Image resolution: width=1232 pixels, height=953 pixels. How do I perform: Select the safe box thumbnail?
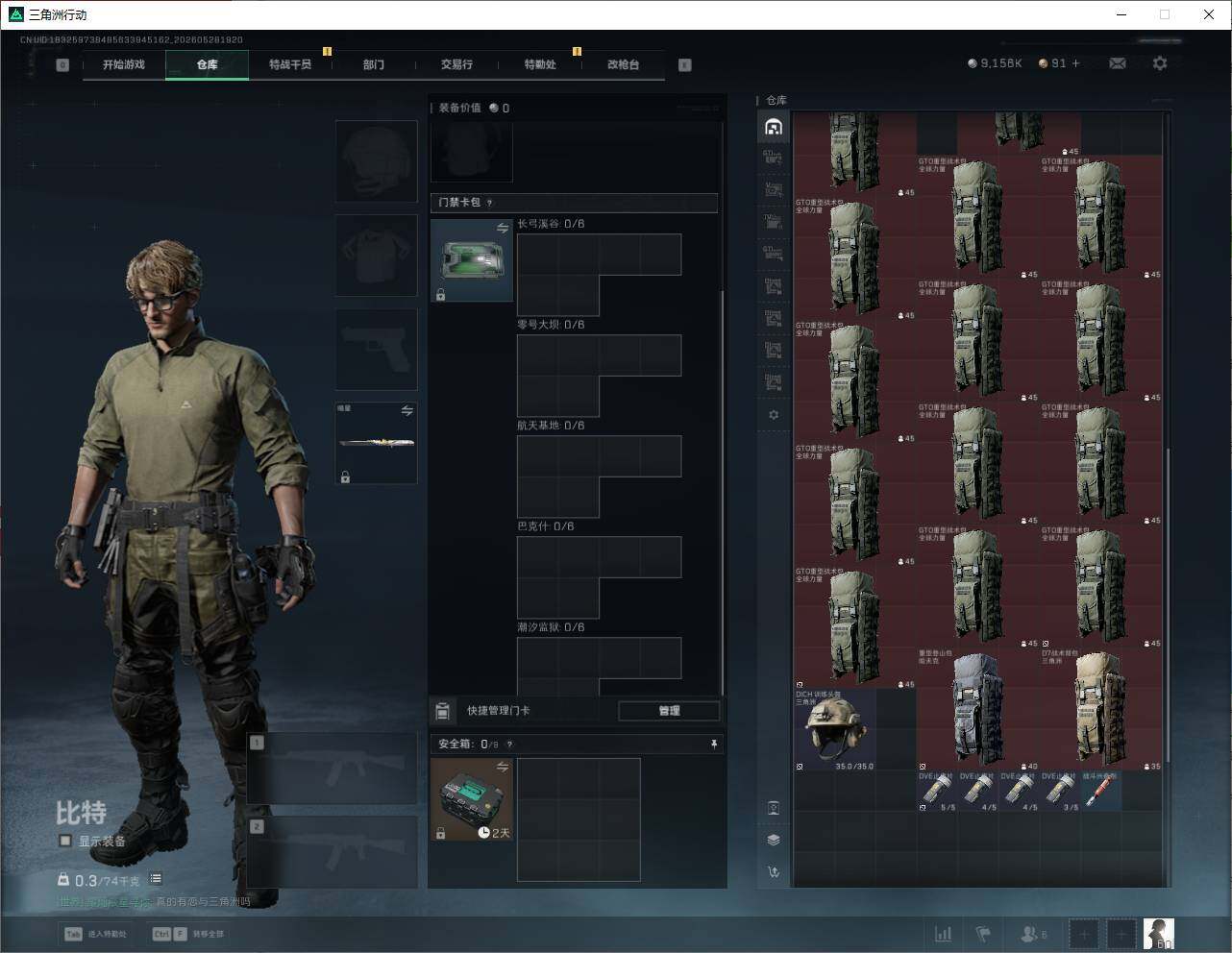point(472,799)
